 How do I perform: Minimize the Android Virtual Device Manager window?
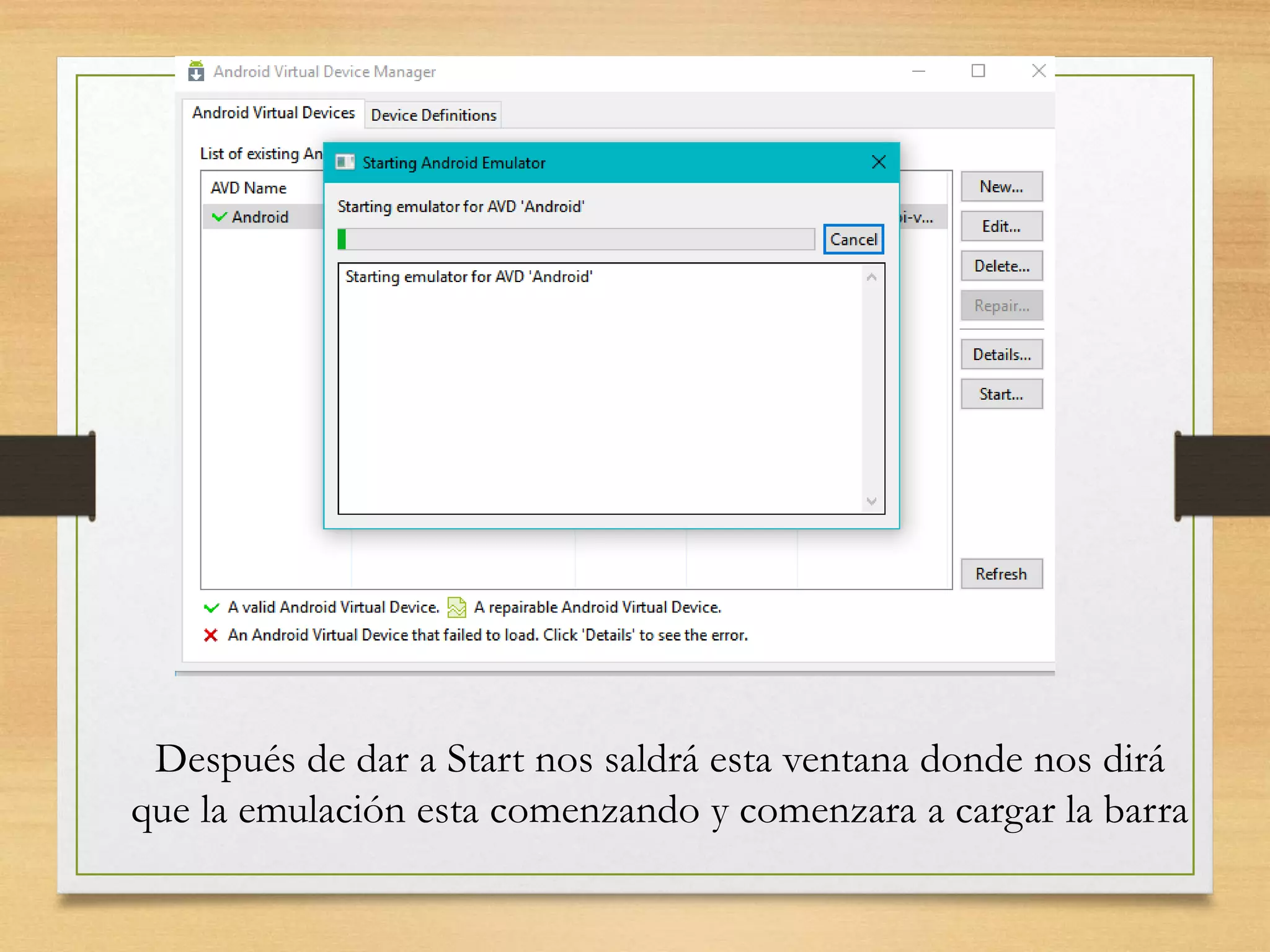918,71
